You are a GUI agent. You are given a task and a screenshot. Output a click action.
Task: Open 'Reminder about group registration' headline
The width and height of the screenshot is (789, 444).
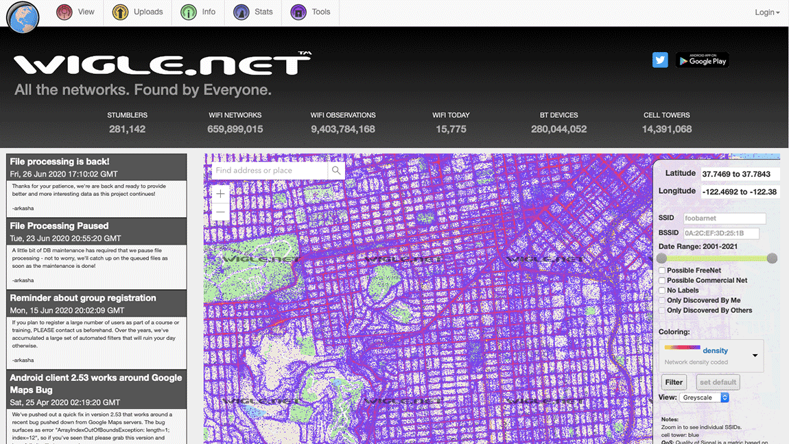tap(83, 298)
